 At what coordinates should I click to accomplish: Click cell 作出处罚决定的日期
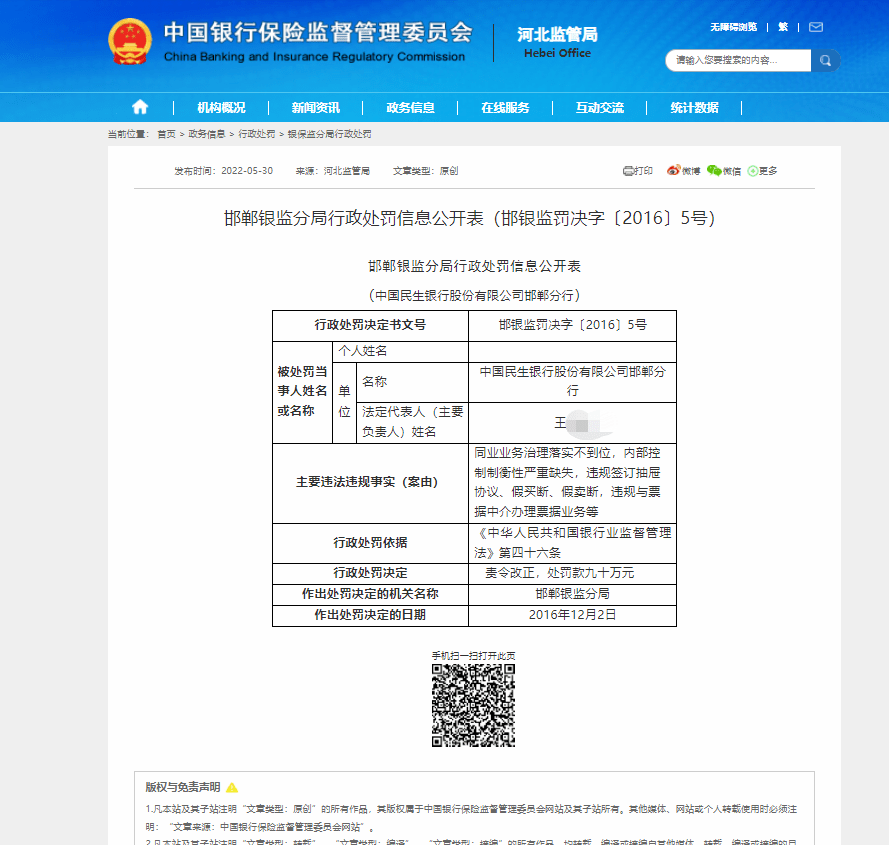[x=370, y=615]
